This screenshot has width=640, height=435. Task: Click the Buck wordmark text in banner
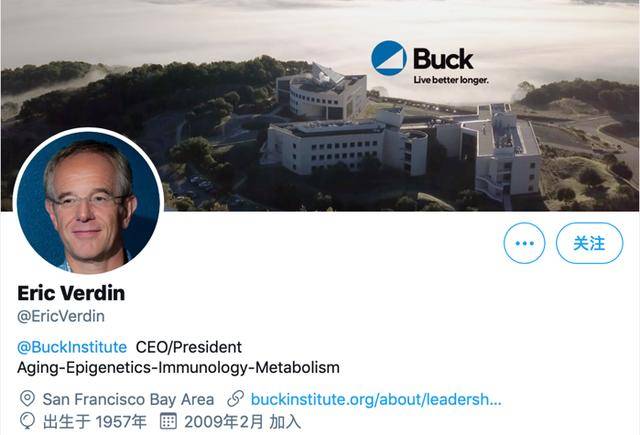click(443, 59)
